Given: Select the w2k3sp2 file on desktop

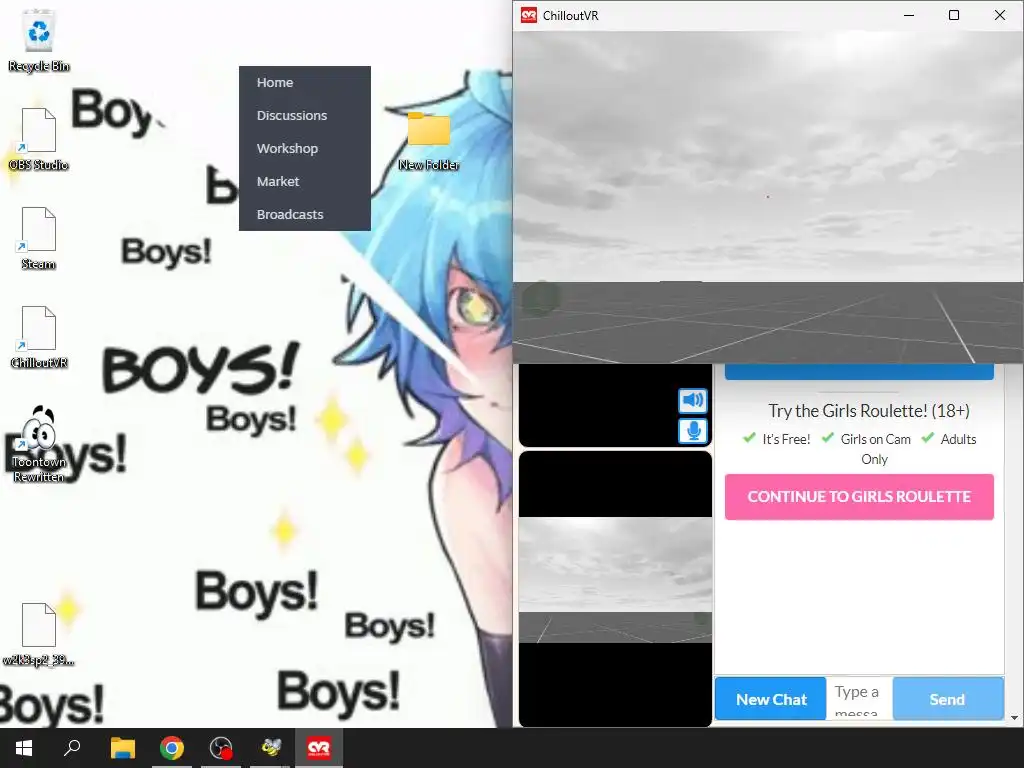Looking at the screenshot, I should click(39, 634).
